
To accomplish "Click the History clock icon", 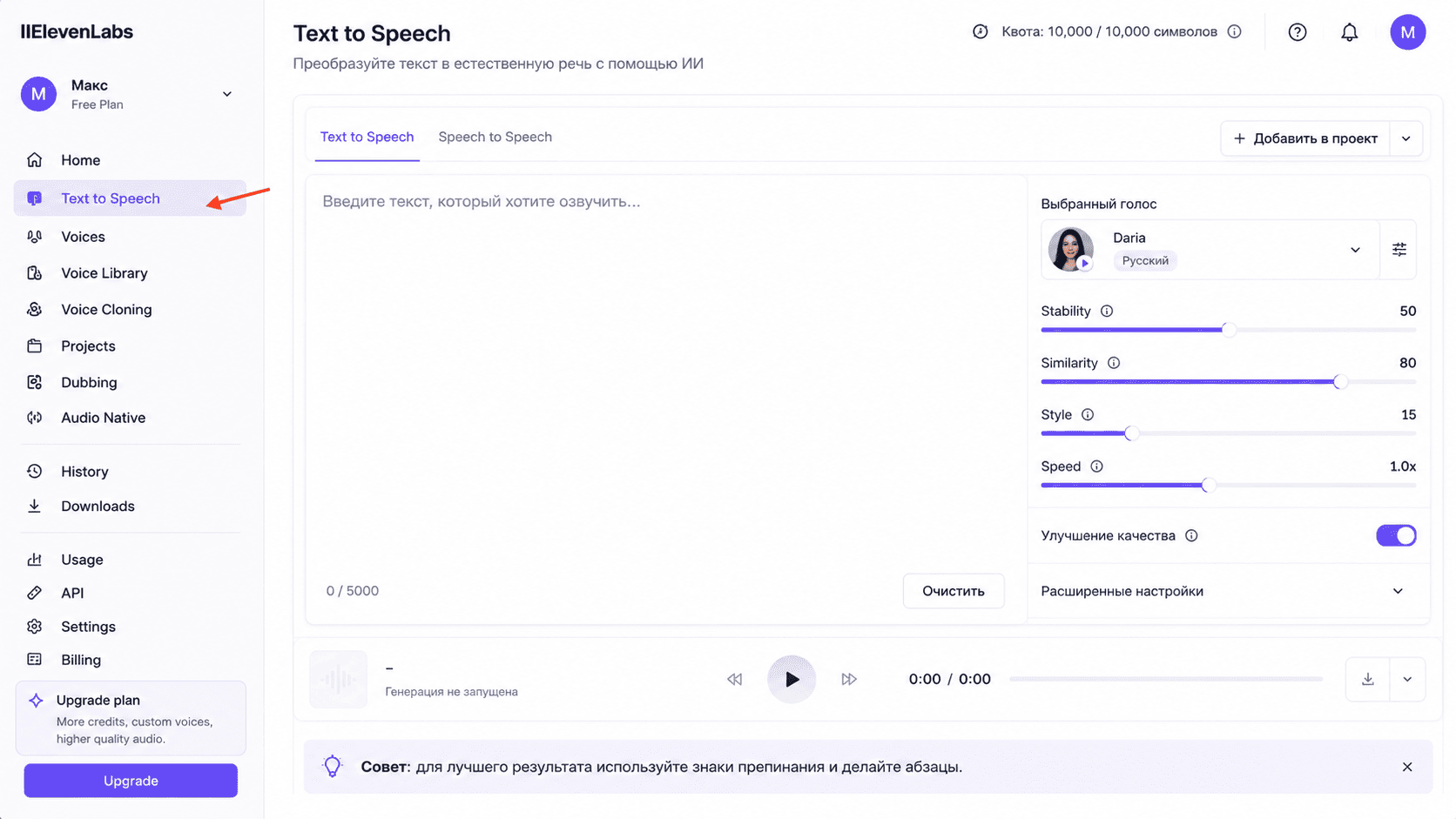I will click(x=35, y=472).
